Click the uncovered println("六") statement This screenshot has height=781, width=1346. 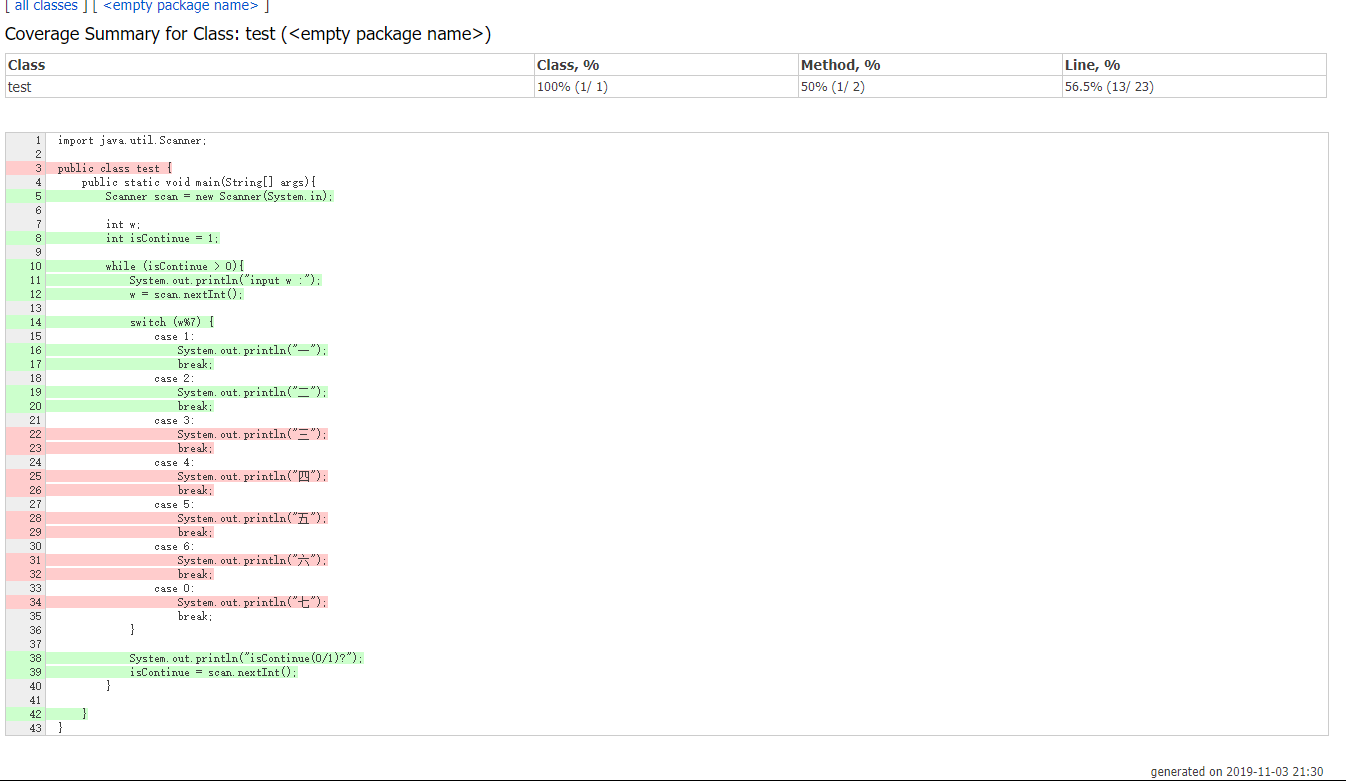pyautogui.click(x=252, y=560)
